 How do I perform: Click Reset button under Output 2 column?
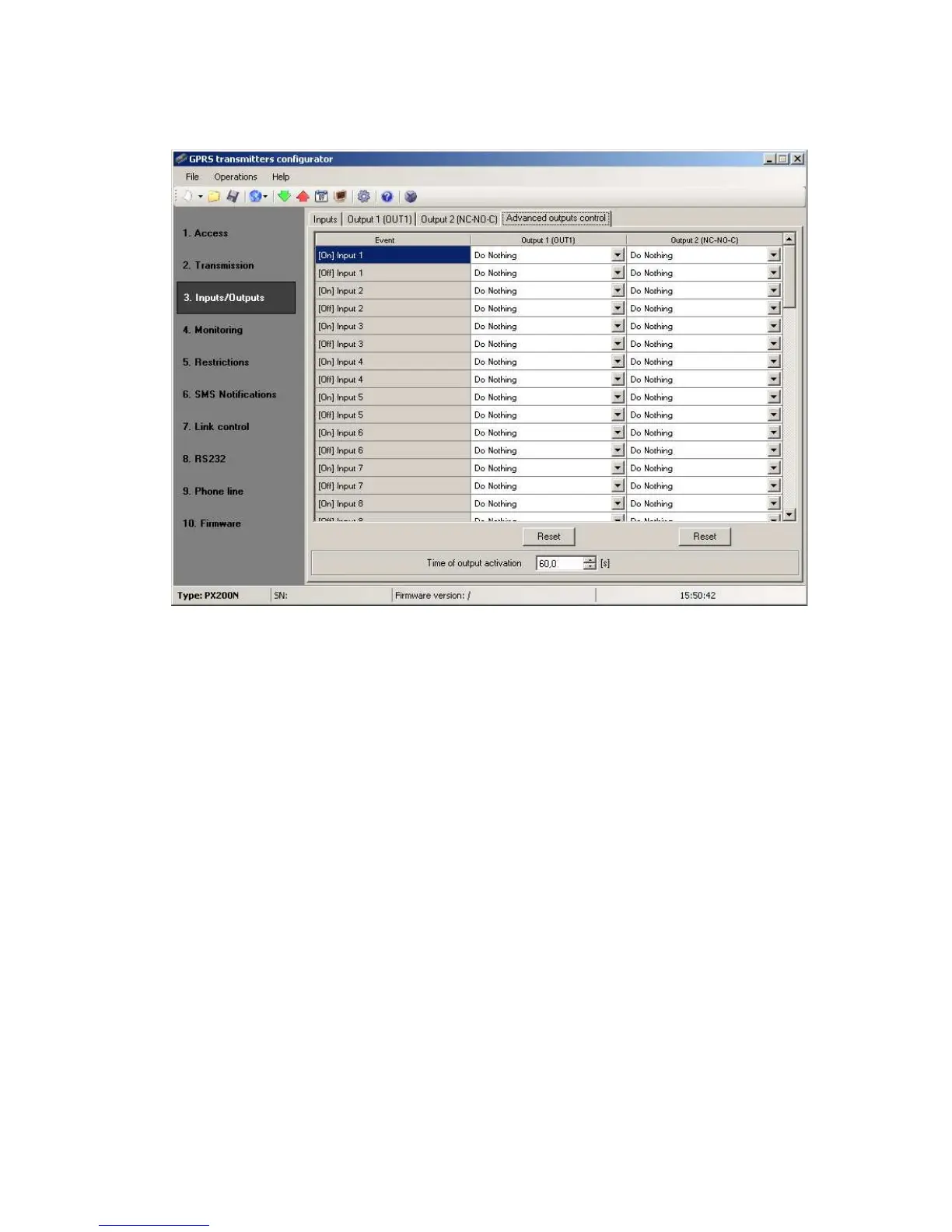pyautogui.click(x=705, y=537)
